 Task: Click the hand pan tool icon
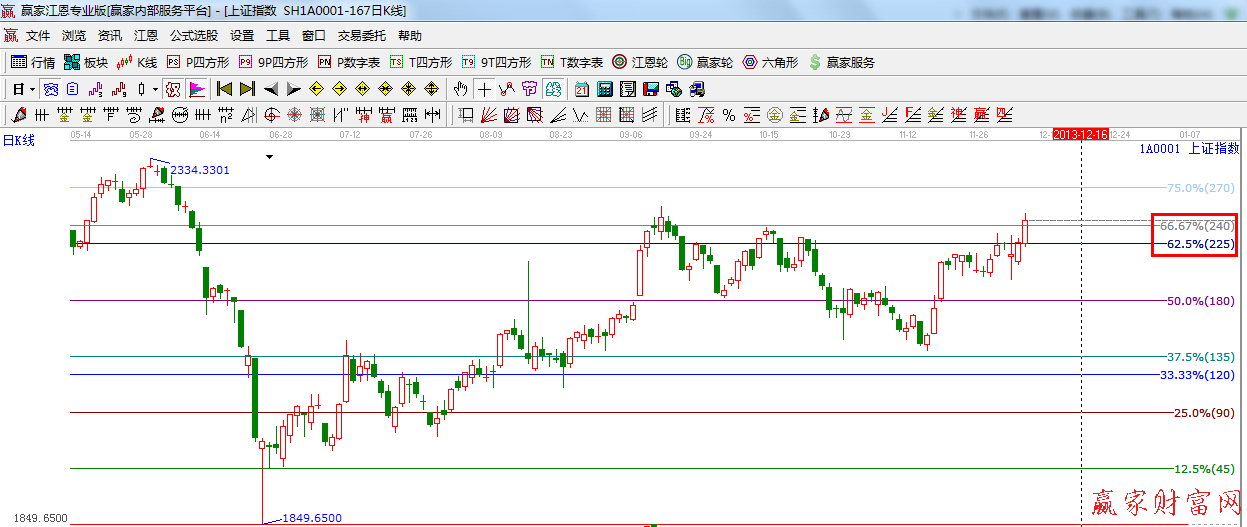(x=461, y=89)
